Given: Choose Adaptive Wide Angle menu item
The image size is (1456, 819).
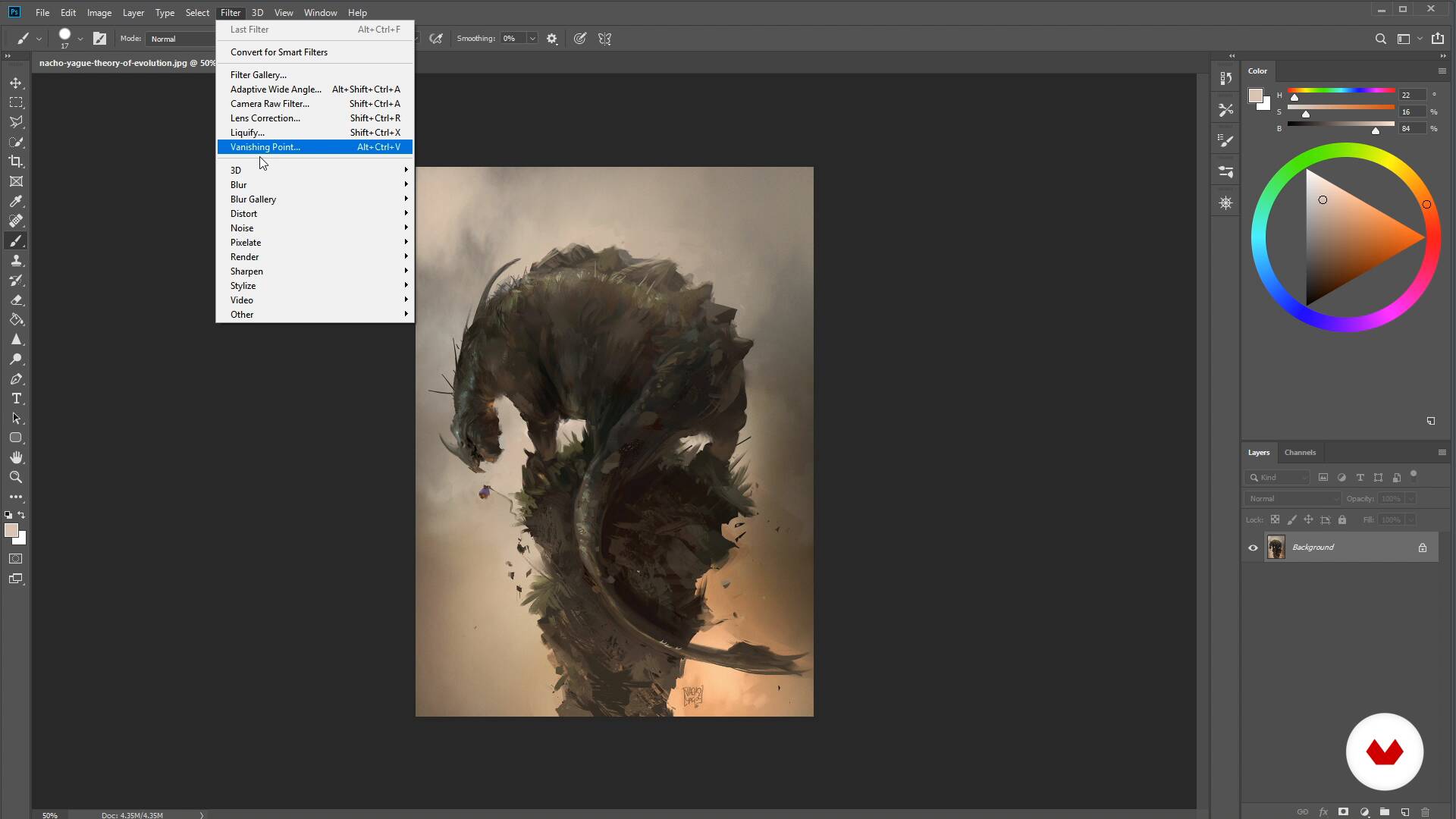Looking at the screenshot, I should pyautogui.click(x=315, y=89).
